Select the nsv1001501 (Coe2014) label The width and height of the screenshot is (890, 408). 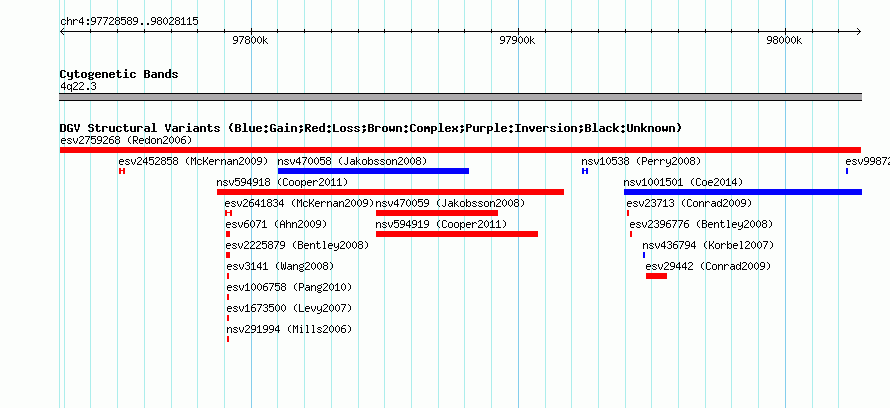pyautogui.click(x=683, y=182)
